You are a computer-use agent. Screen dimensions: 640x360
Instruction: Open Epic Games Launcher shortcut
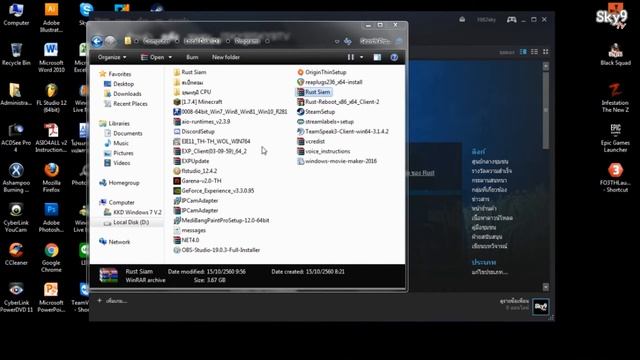(616, 137)
